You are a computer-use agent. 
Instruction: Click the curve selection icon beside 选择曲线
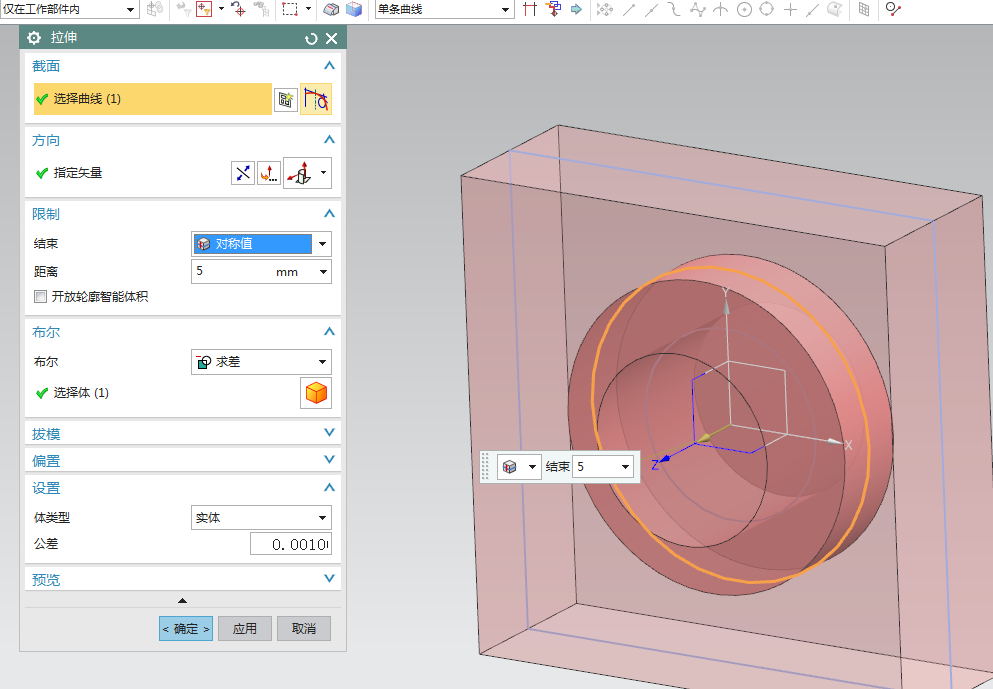(x=316, y=99)
